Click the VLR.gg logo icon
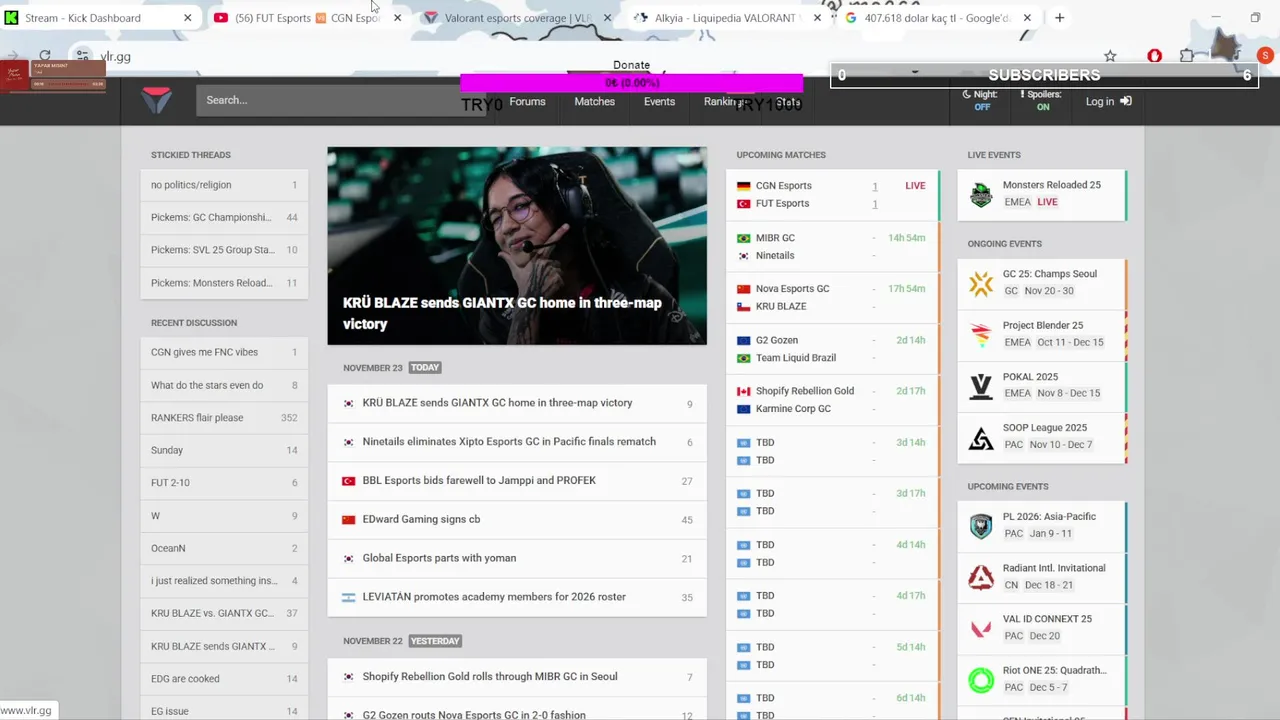This screenshot has width=1280, height=720. (x=157, y=100)
